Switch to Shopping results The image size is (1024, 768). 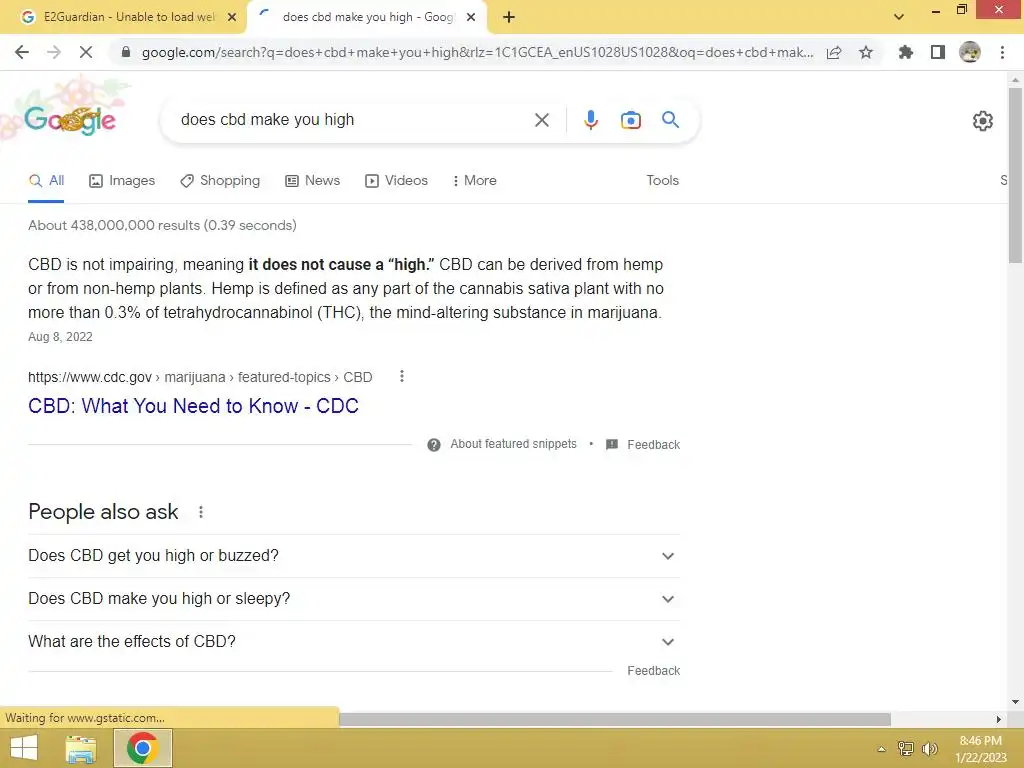tap(220, 181)
